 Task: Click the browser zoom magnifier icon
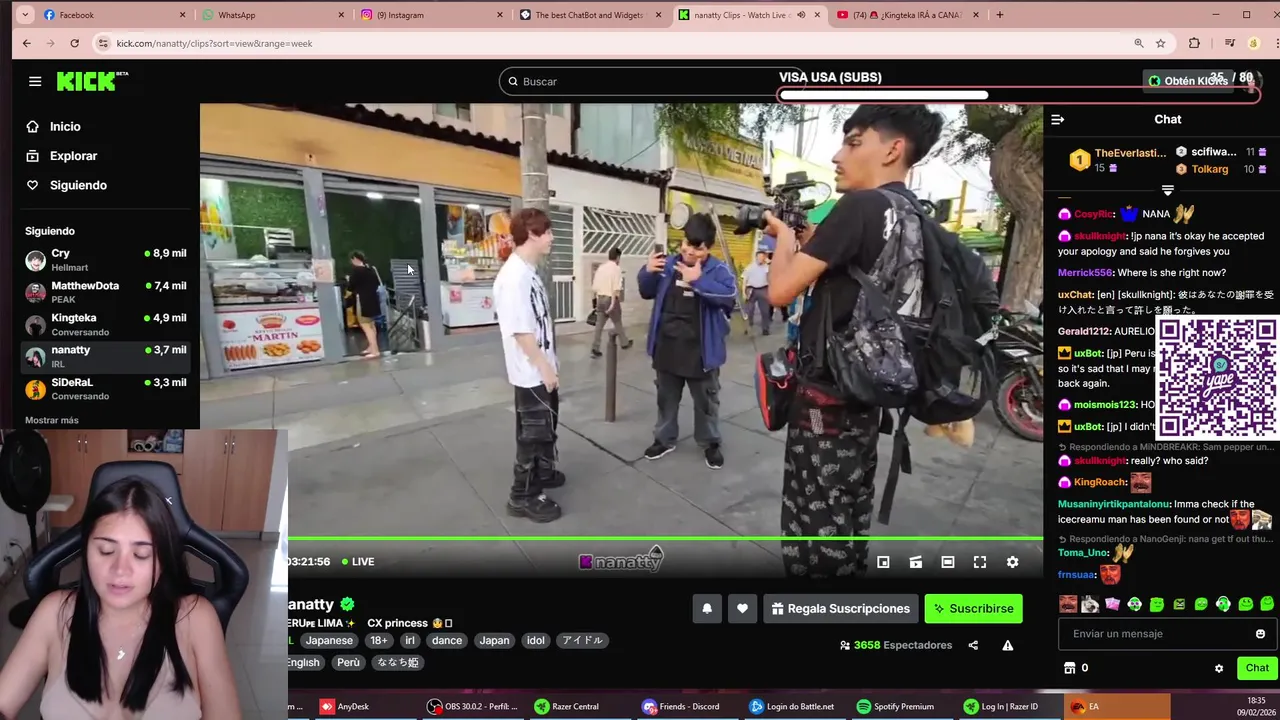pos(1138,43)
